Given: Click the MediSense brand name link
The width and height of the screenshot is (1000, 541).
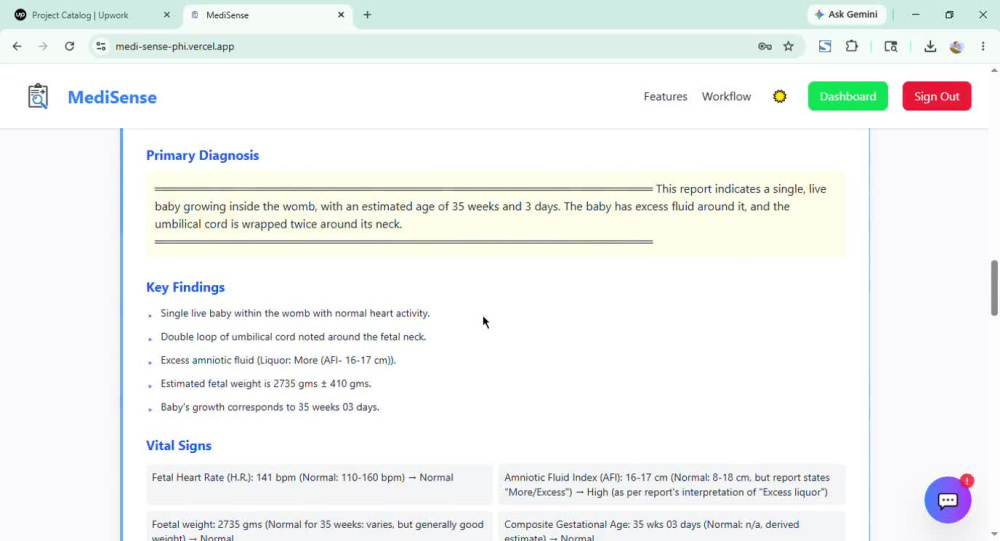Looking at the screenshot, I should click(x=112, y=97).
